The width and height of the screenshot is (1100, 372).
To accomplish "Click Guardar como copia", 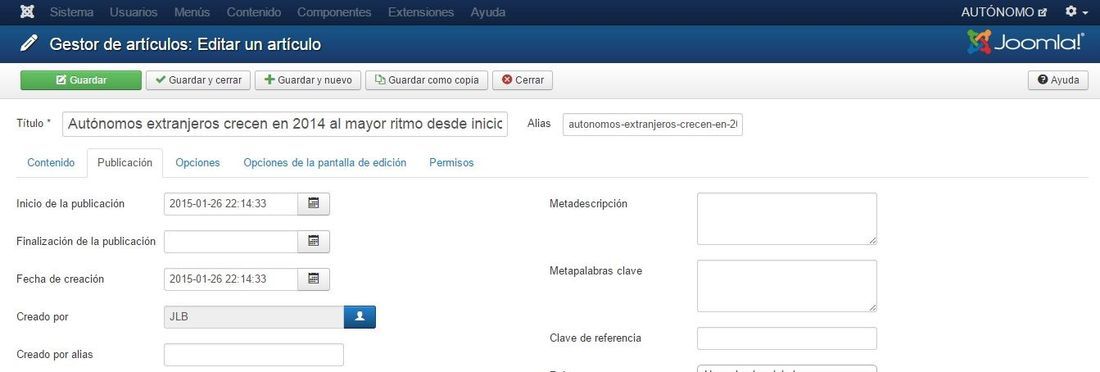I will coord(427,80).
